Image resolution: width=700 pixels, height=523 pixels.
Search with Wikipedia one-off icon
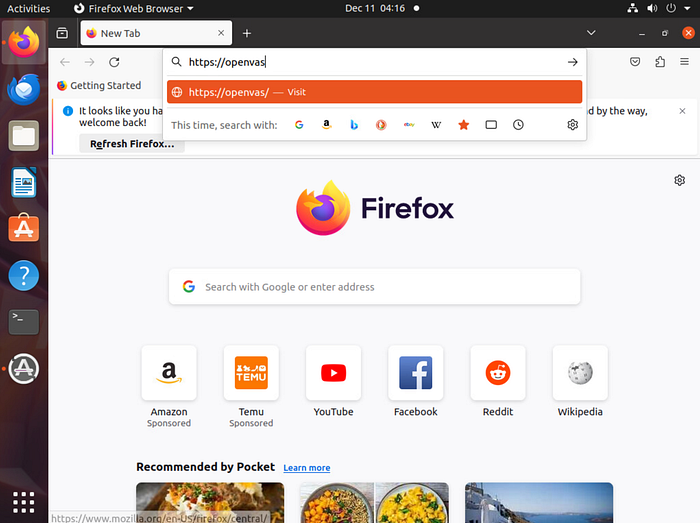pyautogui.click(x=436, y=125)
